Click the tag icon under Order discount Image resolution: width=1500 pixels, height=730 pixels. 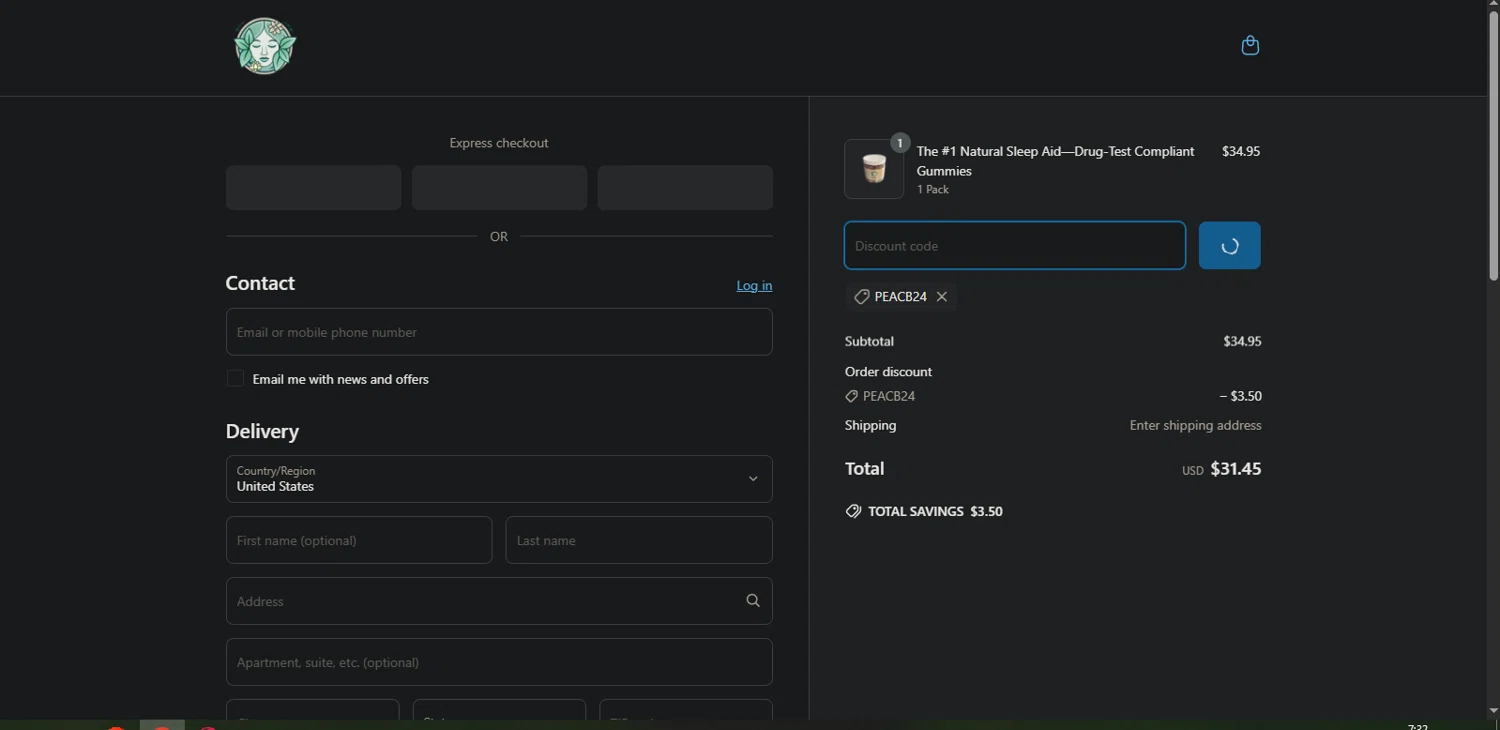click(852, 396)
